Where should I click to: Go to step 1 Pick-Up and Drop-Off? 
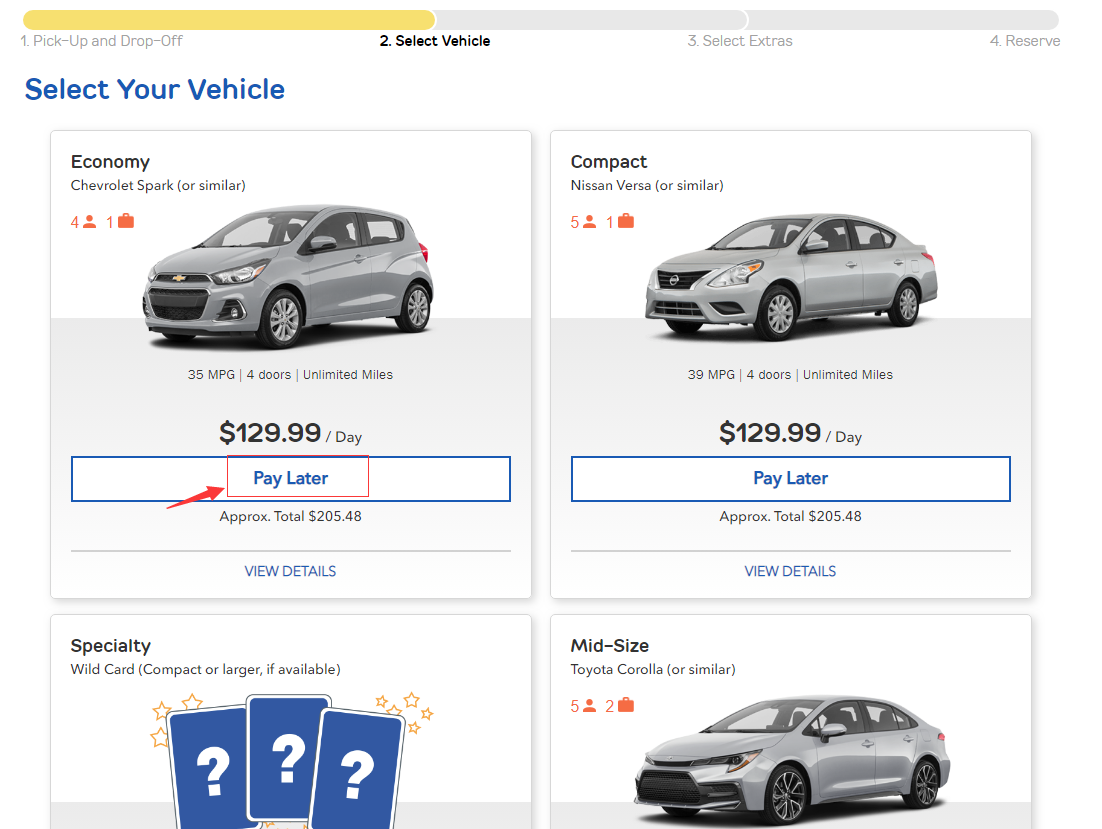click(102, 41)
